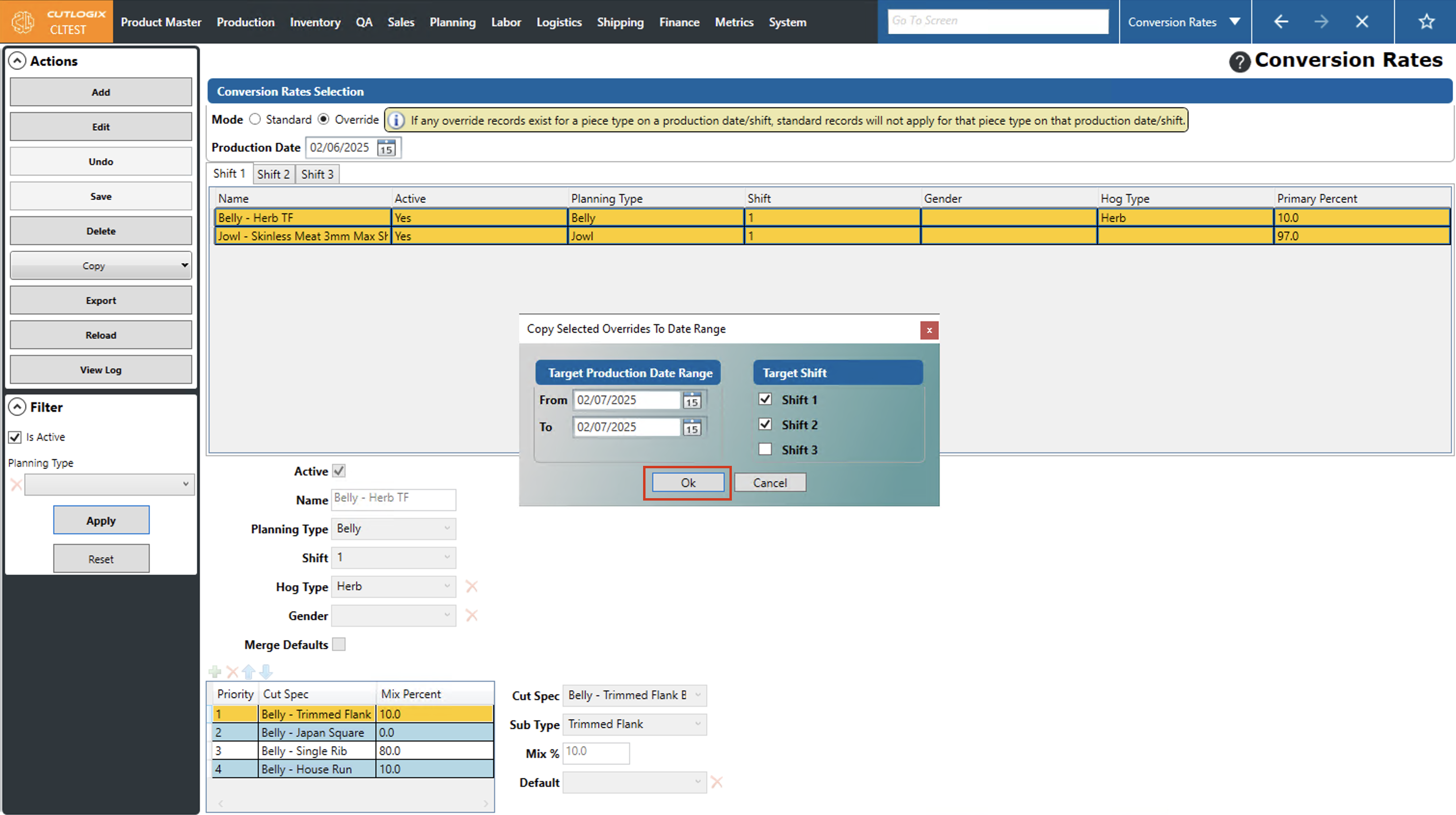Click the Cancel button in dialog
1456x815 pixels.
pos(769,483)
